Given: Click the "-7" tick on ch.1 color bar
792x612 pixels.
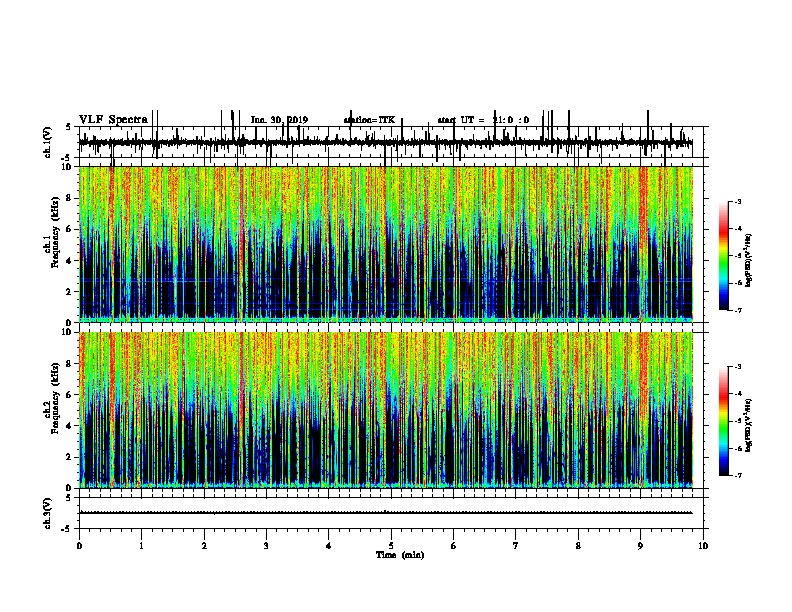Looking at the screenshot, I should [737, 311].
